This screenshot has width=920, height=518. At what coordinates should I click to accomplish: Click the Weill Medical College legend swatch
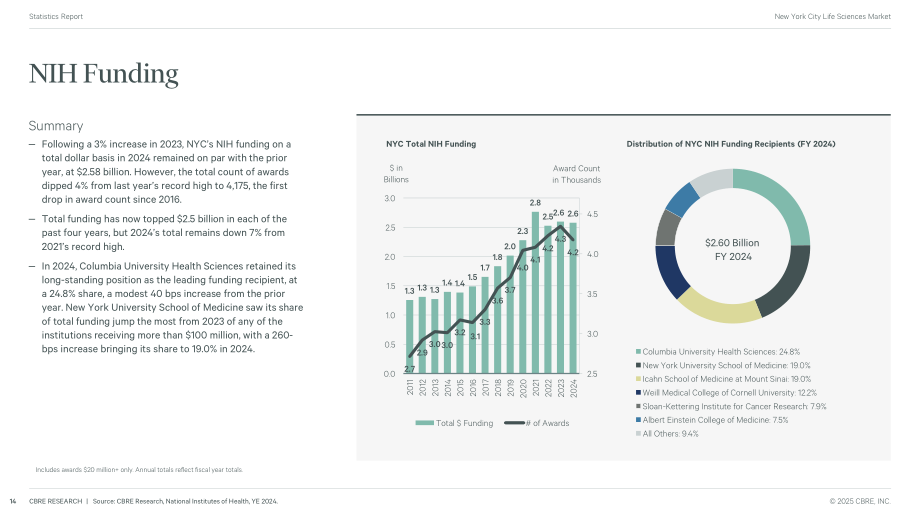tap(638, 392)
